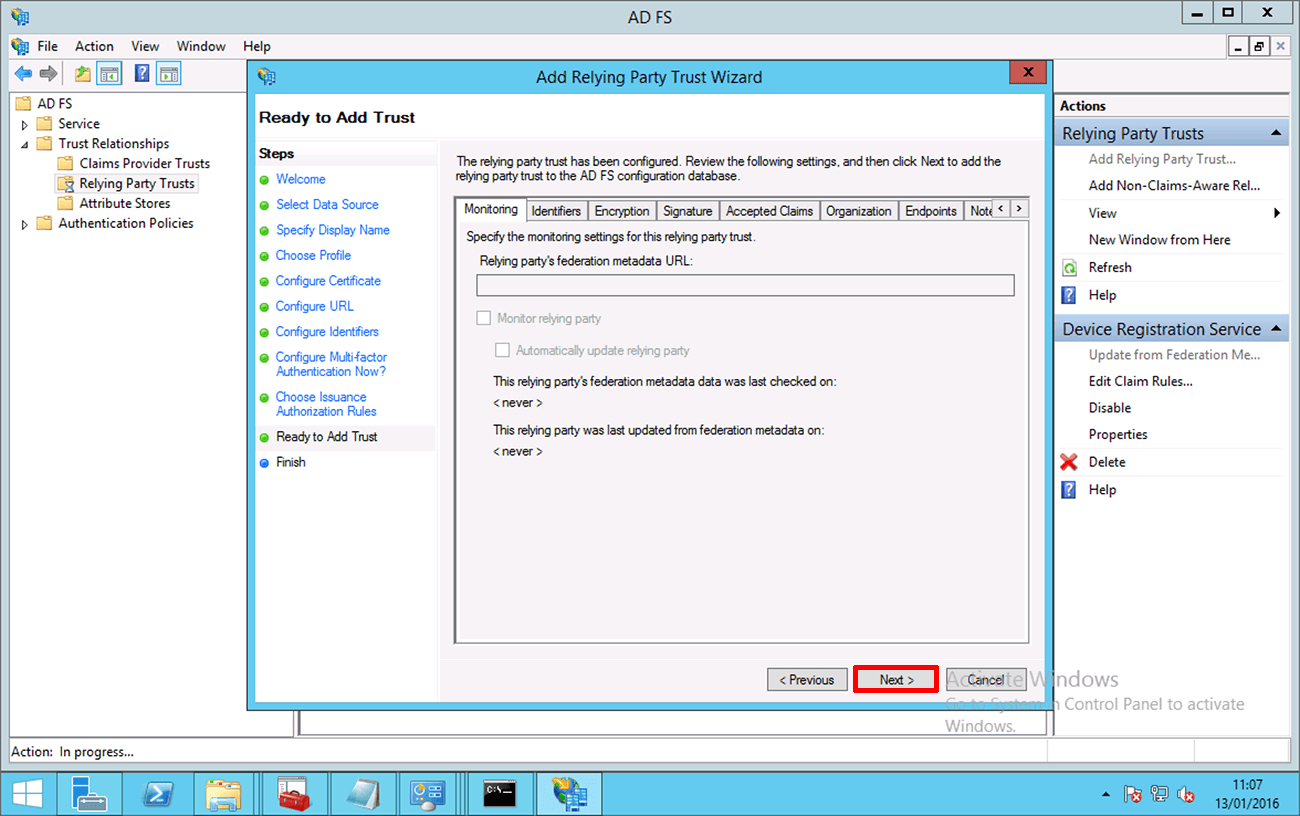Click Properties in the Actions pane

(1118, 435)
